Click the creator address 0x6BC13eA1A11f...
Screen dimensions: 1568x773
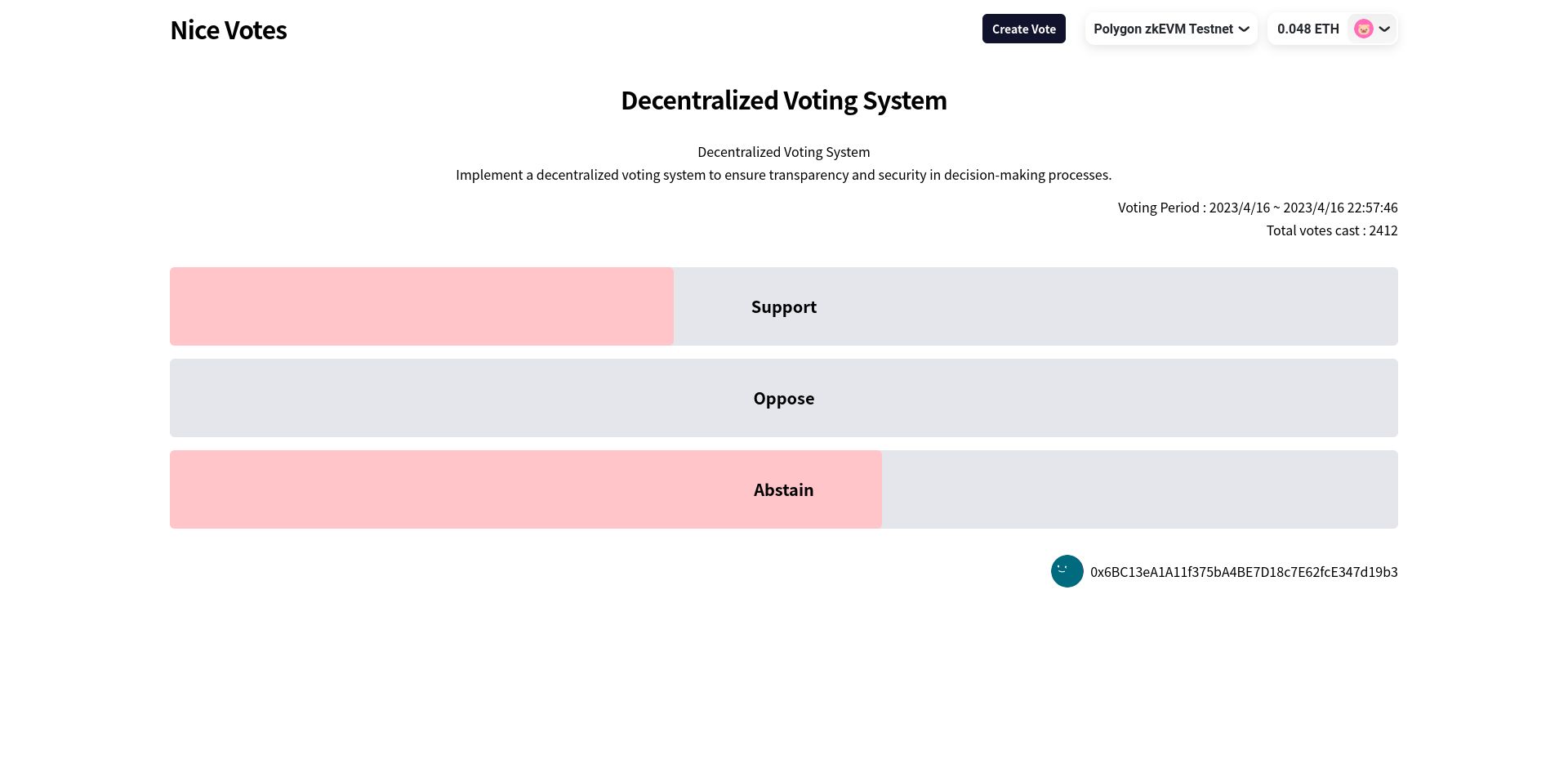click(1244, 572)
